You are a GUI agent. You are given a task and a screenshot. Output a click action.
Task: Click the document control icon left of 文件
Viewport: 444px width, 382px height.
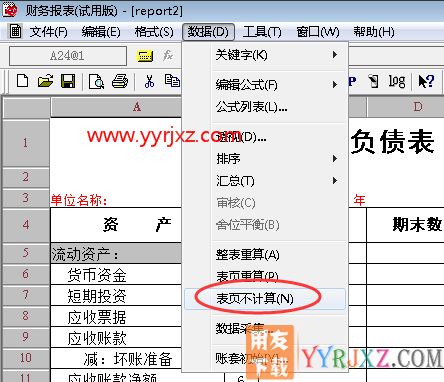pos(15,32)
